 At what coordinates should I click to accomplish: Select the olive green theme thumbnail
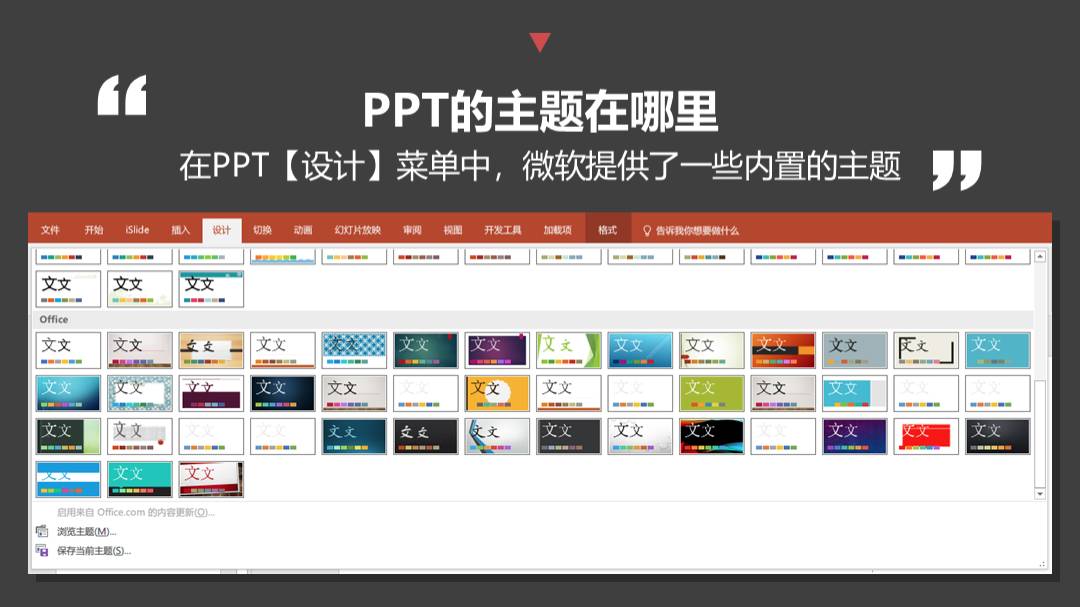click(x=712, y=393)
